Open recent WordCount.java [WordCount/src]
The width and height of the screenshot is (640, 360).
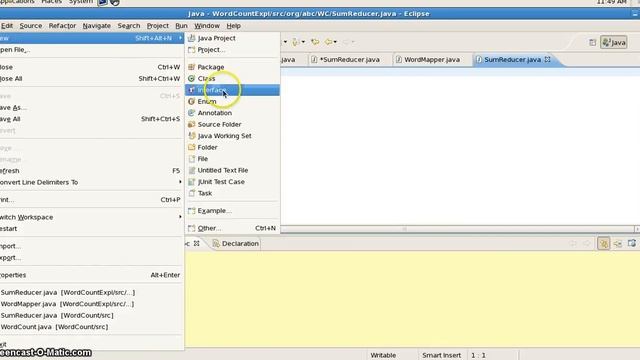(91, 327)
